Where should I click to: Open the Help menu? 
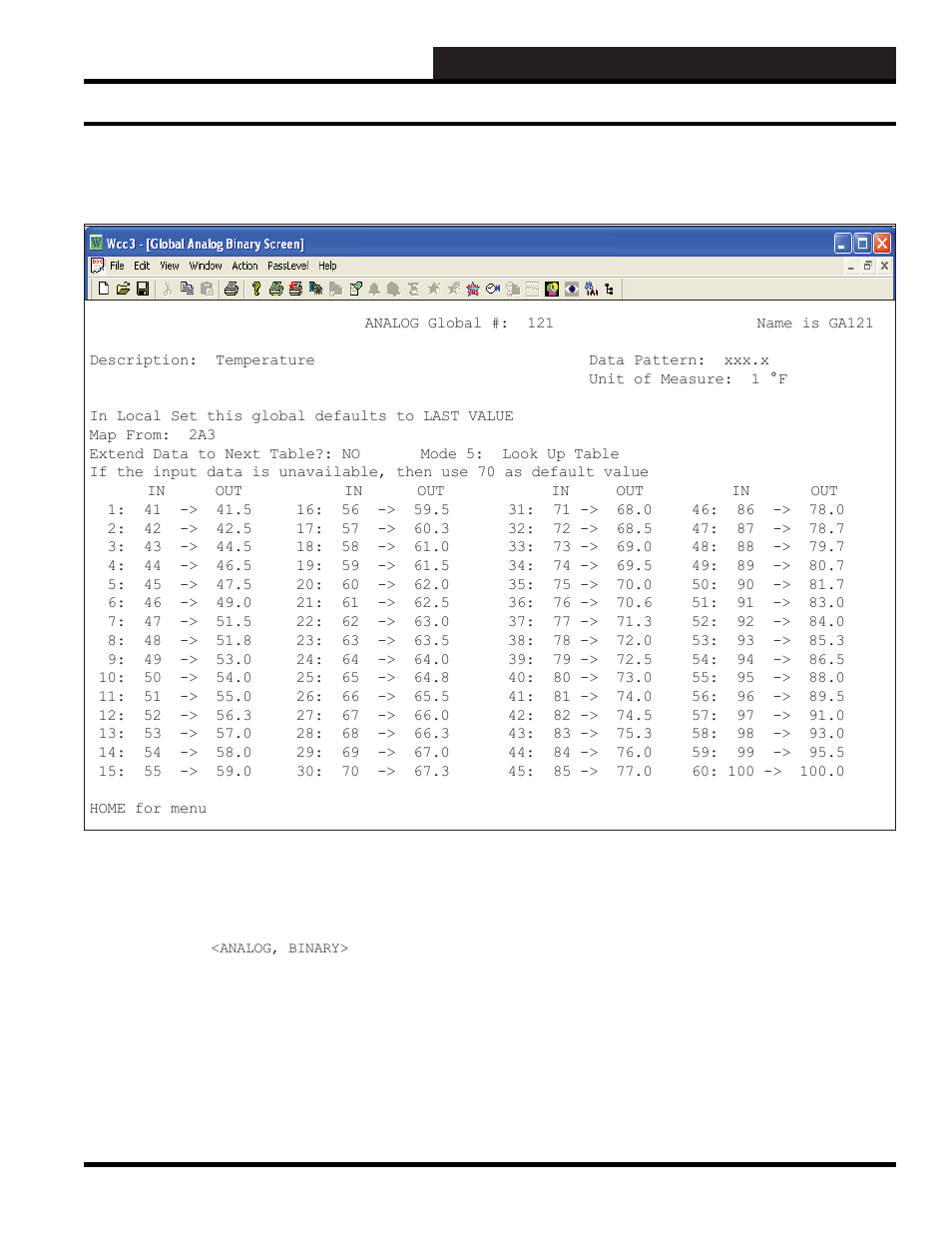coord(327,266)
